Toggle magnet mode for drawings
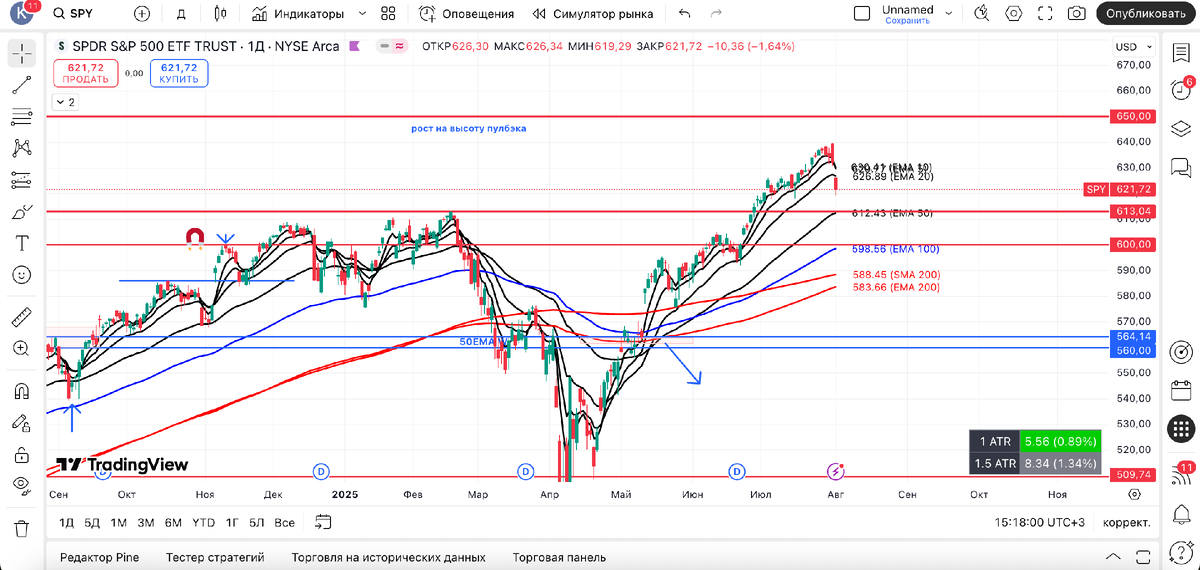The height and width of the screenshot is (570, 1200). tap(22, 391)
